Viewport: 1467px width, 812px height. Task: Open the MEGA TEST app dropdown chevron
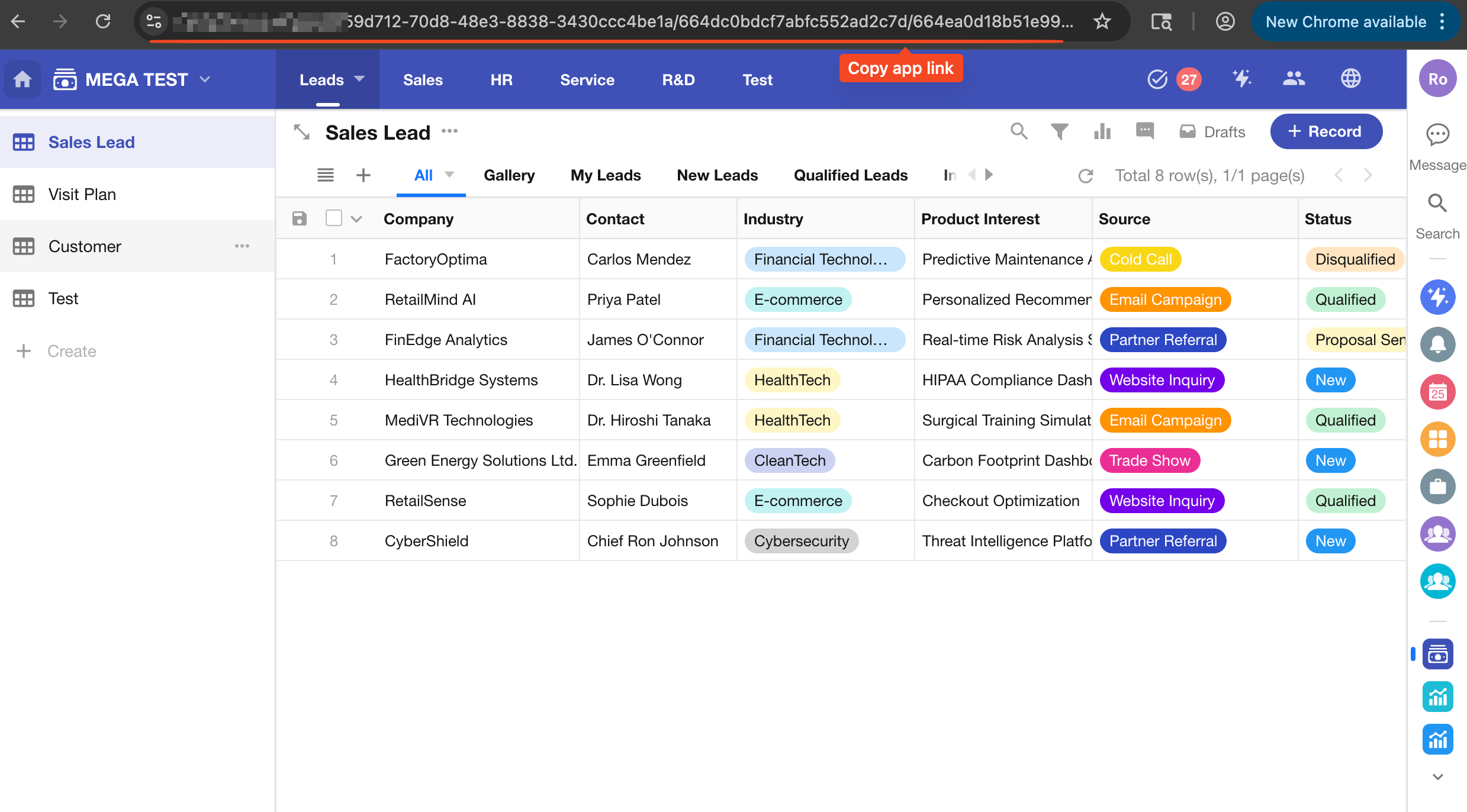click(x=205, y=79)
